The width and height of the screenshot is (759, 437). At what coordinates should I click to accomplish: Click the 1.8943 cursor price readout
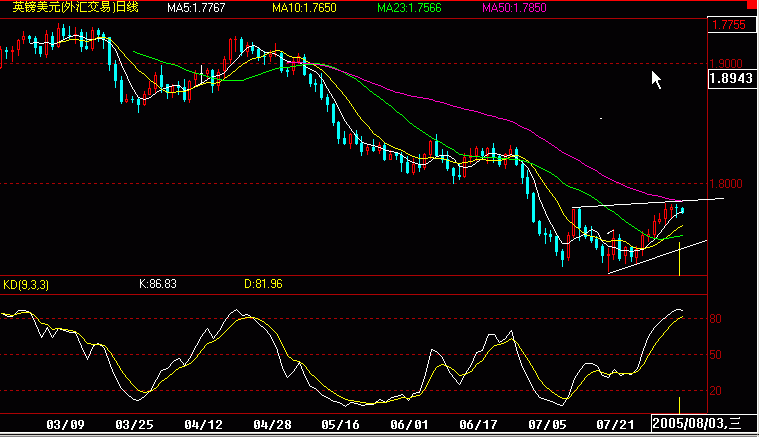coord(731,78)
